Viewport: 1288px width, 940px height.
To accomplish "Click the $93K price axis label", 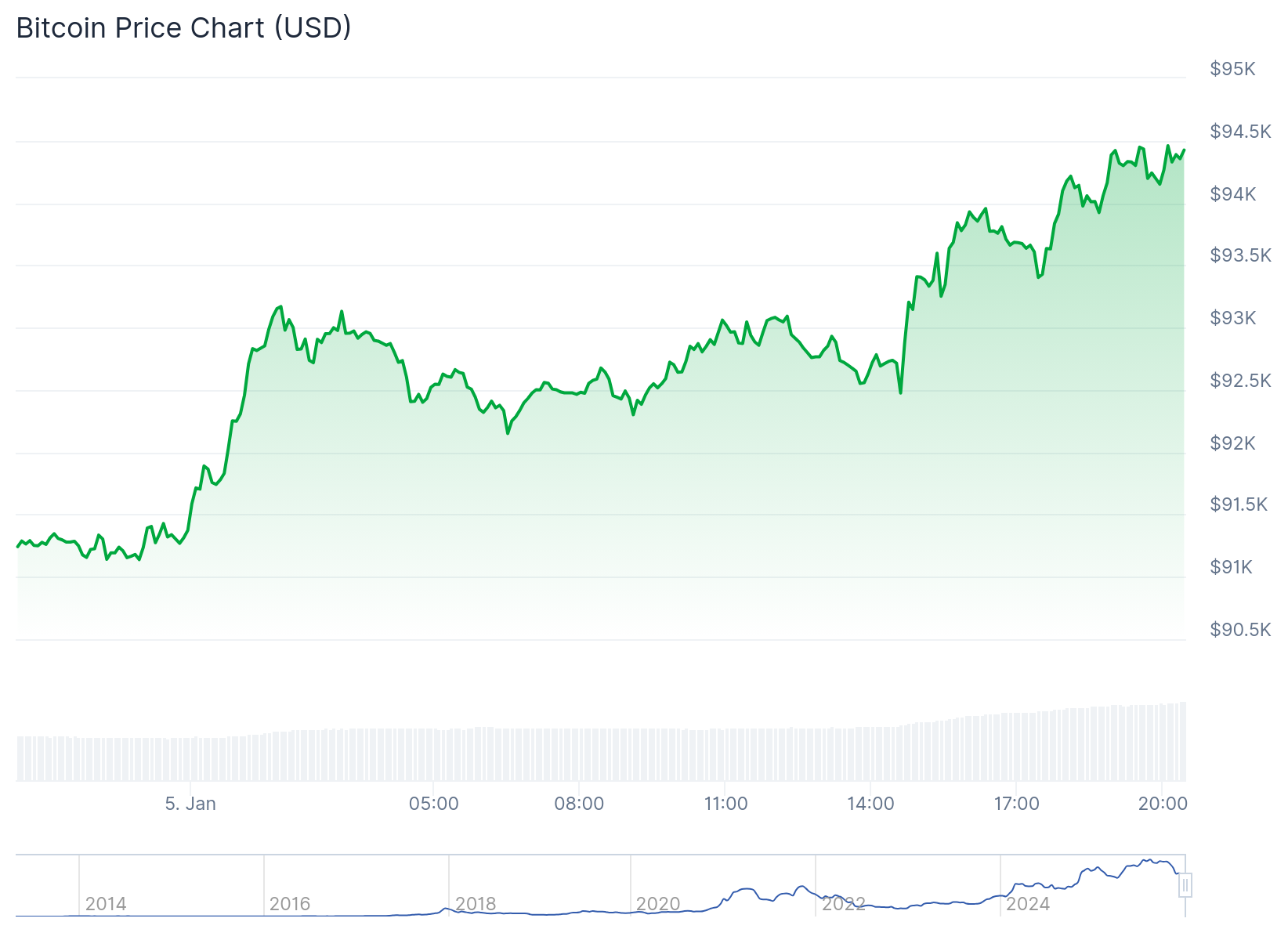I will 1232,318.
